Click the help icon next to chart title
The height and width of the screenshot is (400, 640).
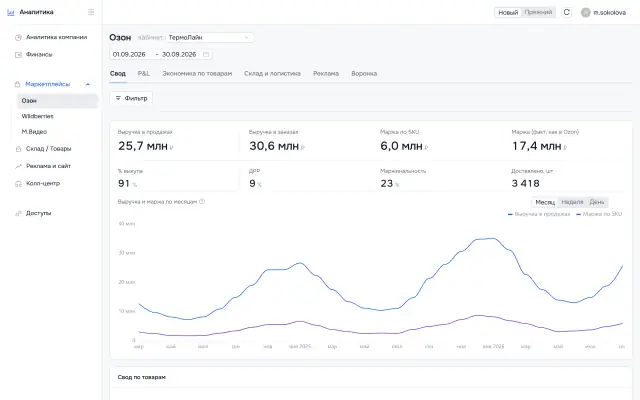[x=202, y=202]
